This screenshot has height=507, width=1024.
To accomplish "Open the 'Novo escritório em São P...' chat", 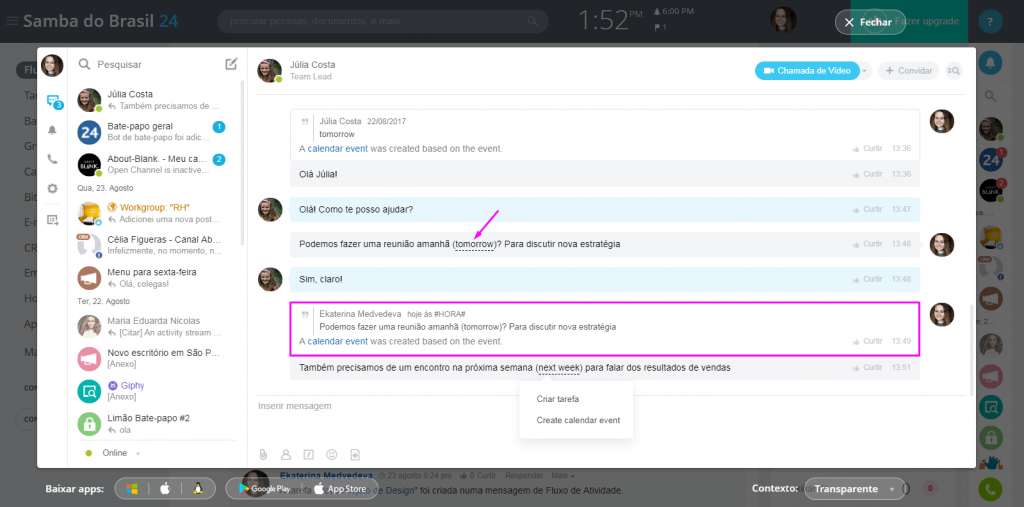I will 155,358.
